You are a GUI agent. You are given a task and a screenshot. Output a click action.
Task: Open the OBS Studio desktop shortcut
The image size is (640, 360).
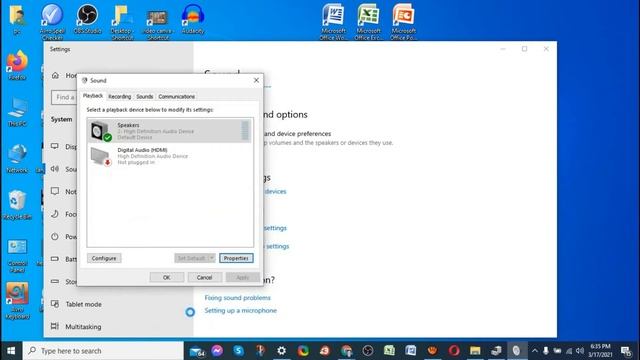87,18
